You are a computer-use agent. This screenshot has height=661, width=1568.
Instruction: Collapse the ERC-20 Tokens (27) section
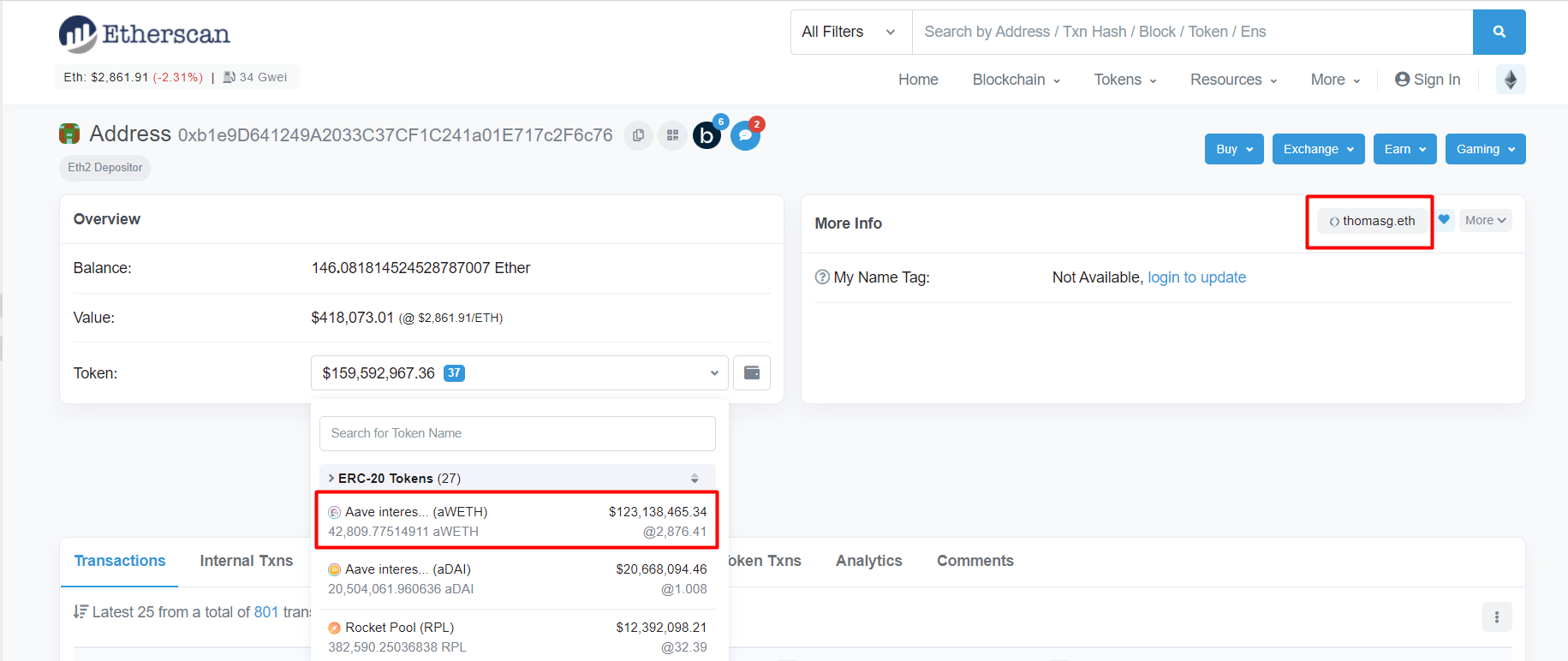pyautogui.click(x=517, y=479)
